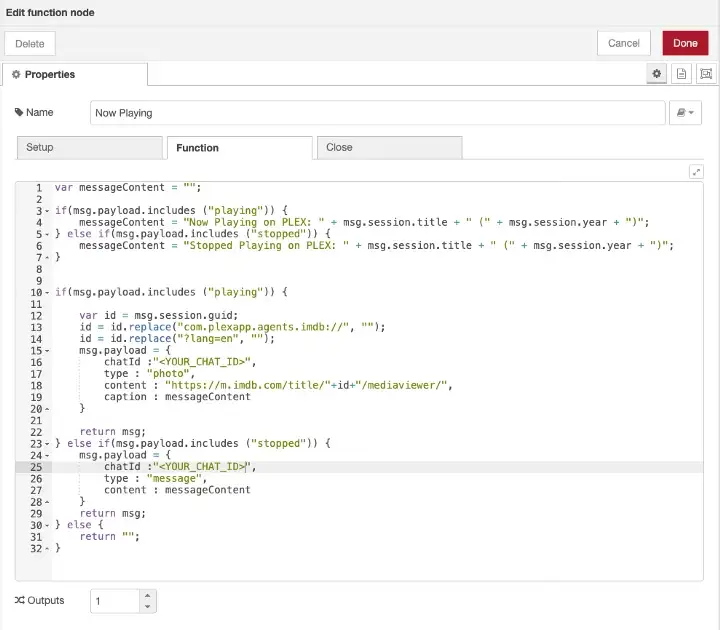This screenshot has height=630, width=720.
Task: Toggle fold marker at line 7
Action: point(47,258)
